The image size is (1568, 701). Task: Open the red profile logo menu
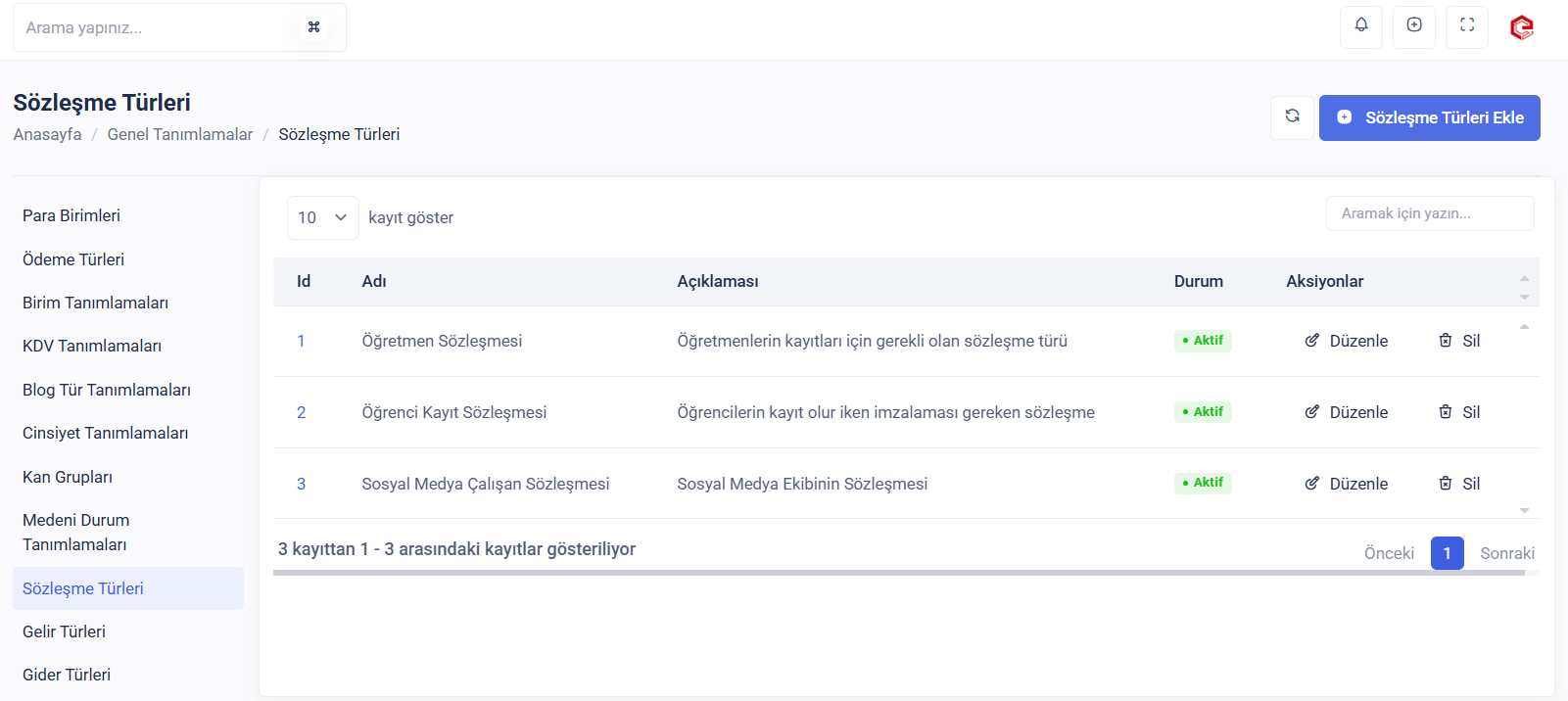[1521, 27]
